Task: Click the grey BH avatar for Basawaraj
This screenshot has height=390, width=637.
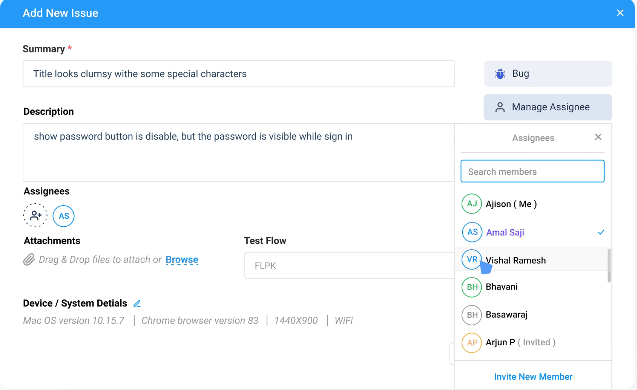Action: coord(472,315)
